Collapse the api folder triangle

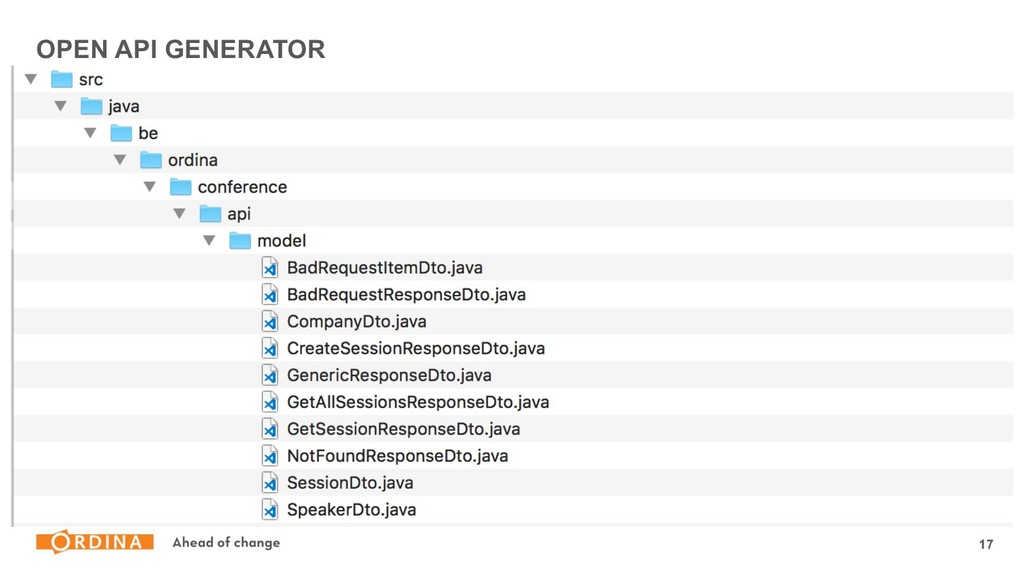(x=180, y=214)
